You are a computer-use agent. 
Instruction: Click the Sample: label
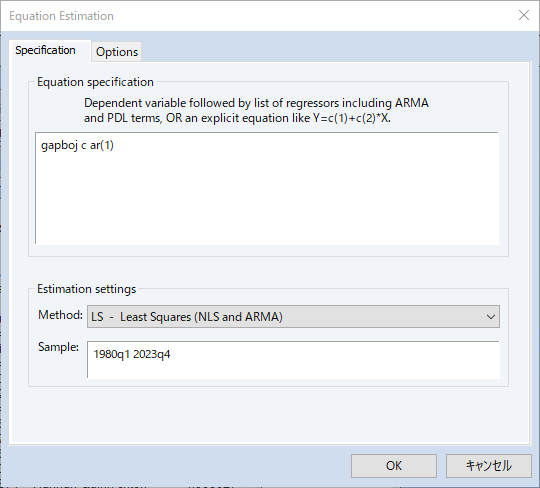58,347
